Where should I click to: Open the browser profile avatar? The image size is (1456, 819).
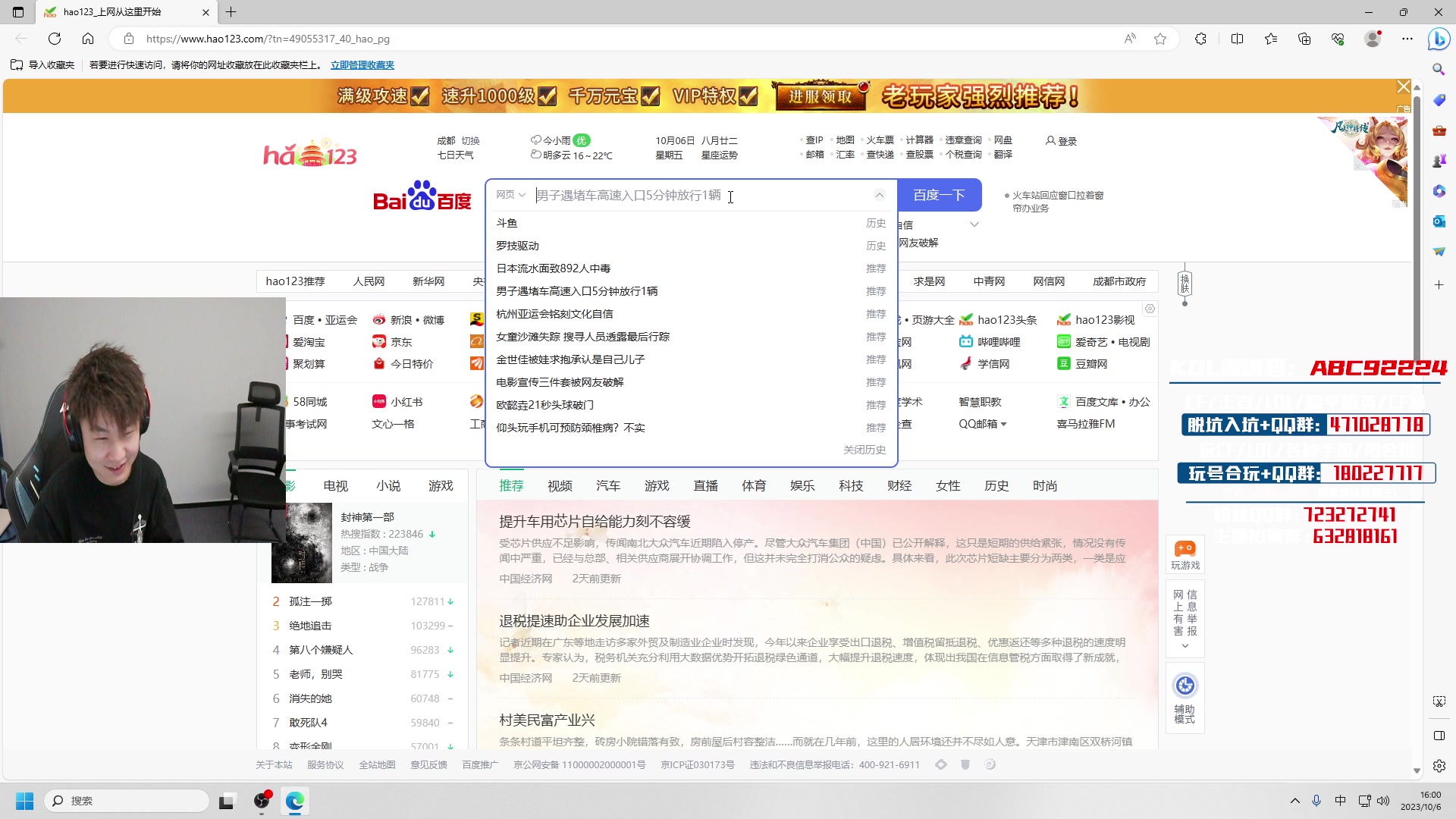pos(1373,39)
